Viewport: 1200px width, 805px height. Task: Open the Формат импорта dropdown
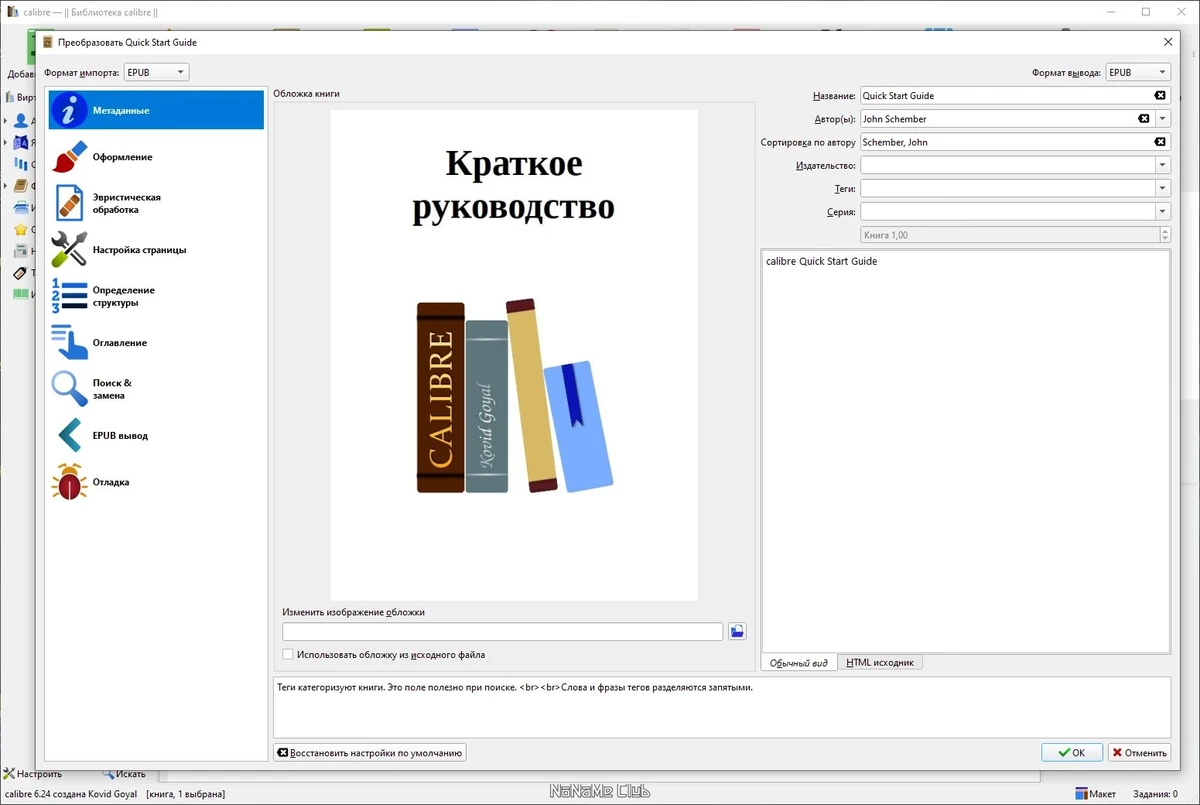tap(156, 72)
